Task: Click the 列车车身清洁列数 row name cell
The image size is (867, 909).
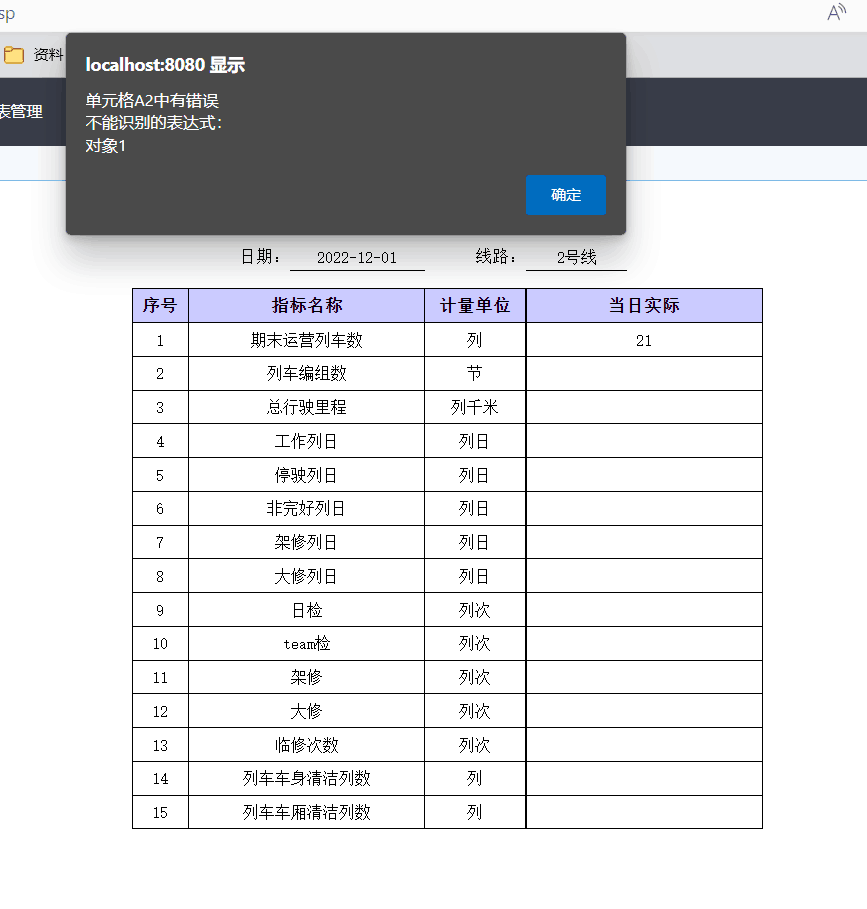Action: (306, 778)
